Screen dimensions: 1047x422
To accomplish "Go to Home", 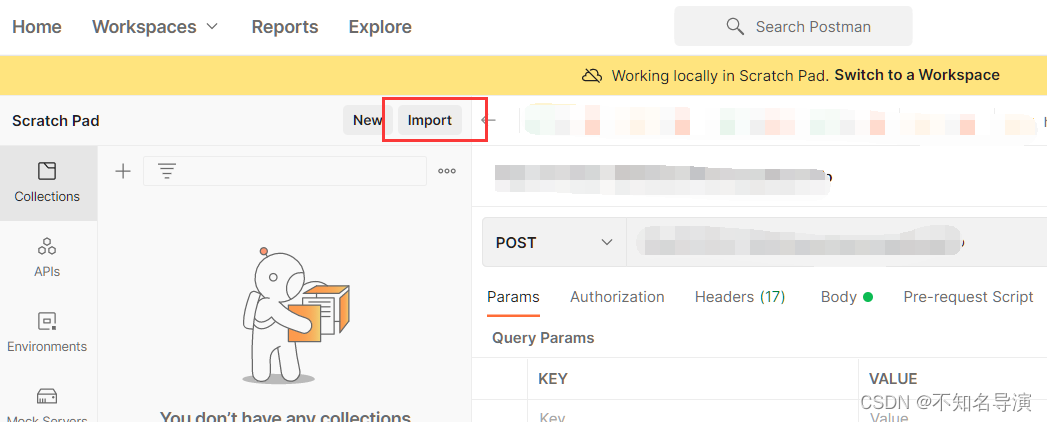I will 37,27.
